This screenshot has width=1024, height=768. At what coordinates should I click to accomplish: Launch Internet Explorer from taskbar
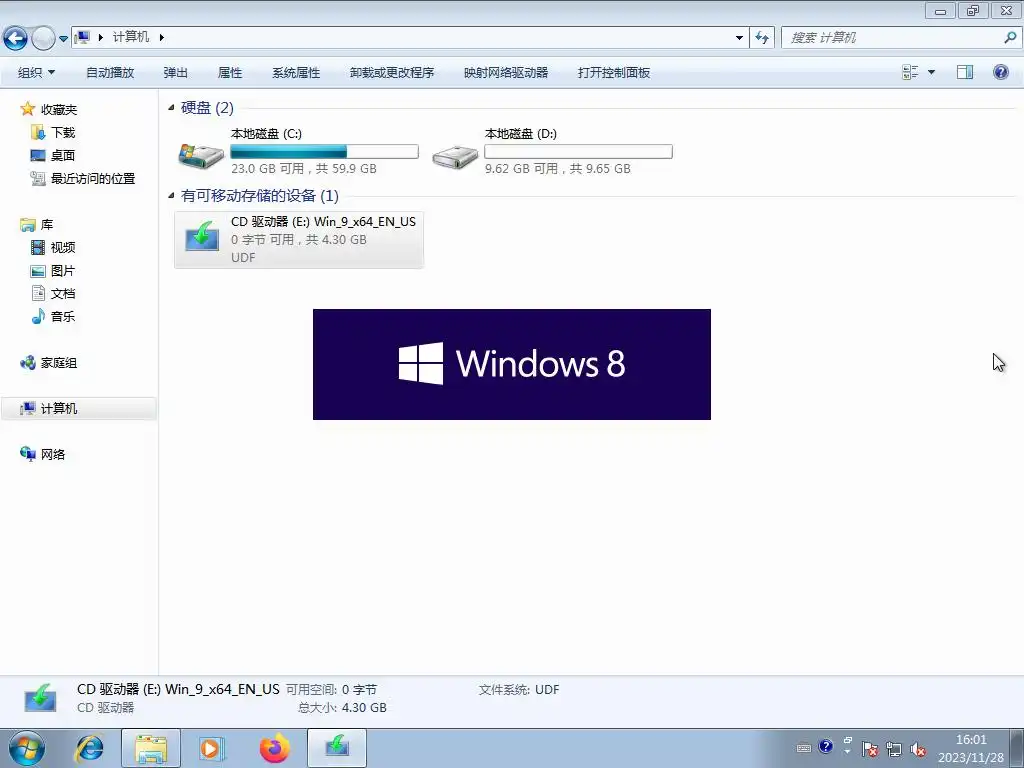point(89,748)
